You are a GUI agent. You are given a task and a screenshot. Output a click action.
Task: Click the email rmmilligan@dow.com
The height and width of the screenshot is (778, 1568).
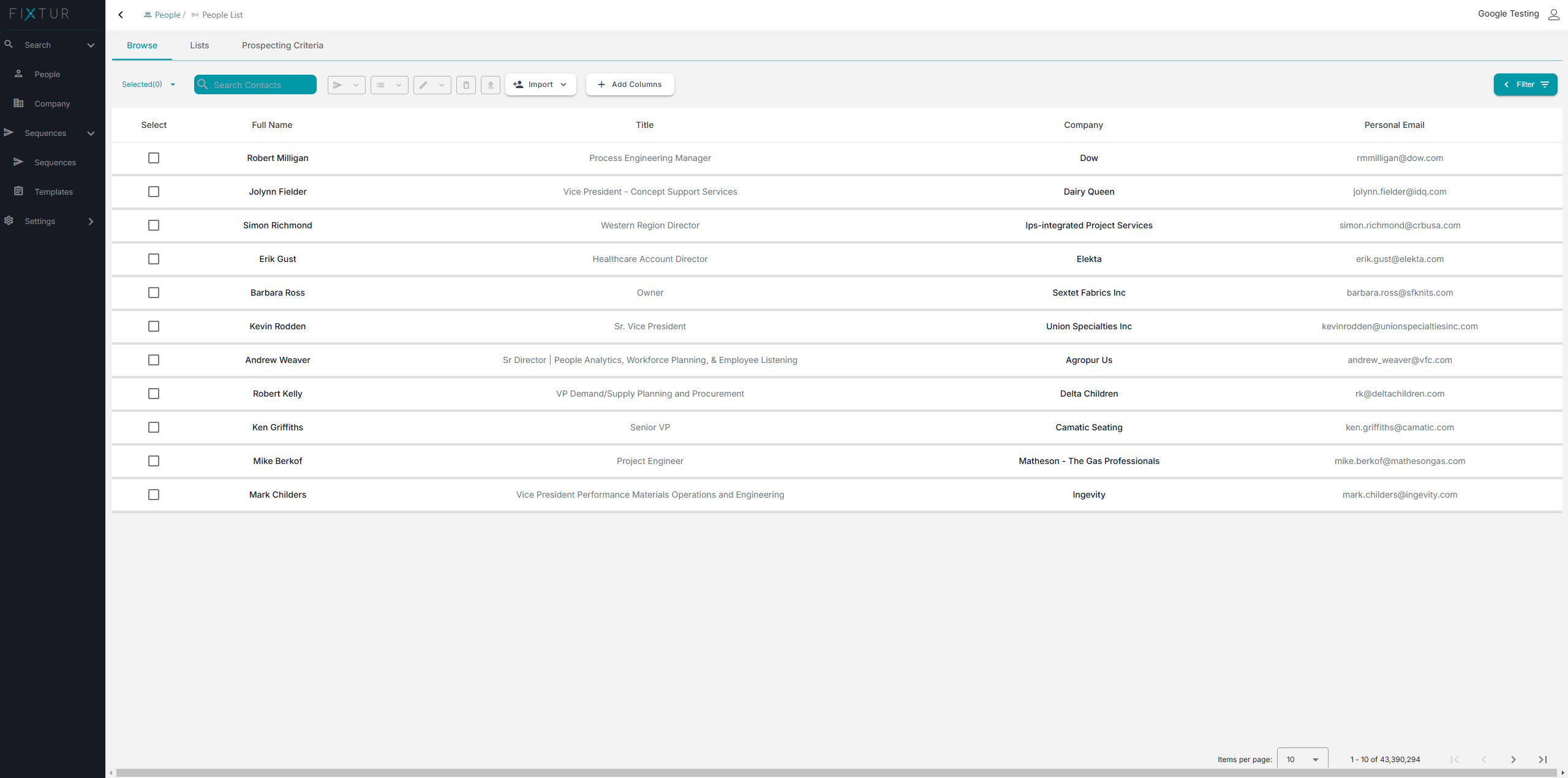pyautogui.click(x=1400, y=158)
